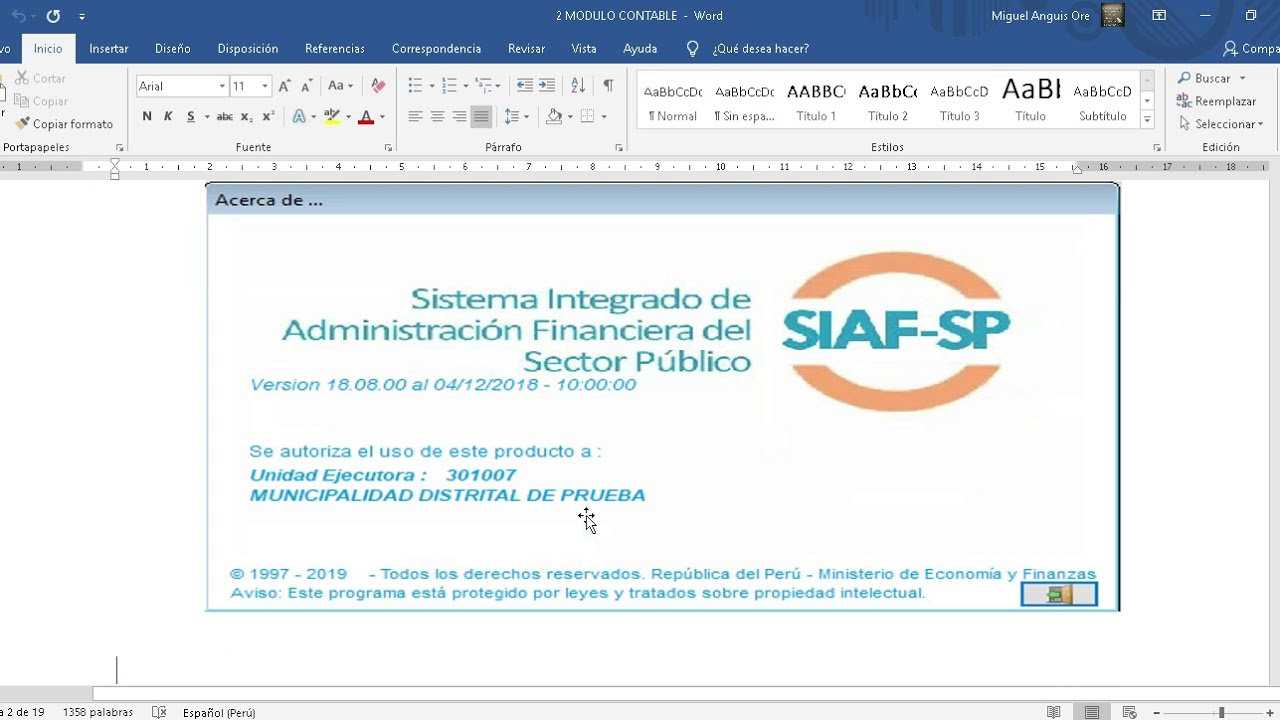Open the font size 11 dropdown
1280x720 pixels.
point(265,86)
